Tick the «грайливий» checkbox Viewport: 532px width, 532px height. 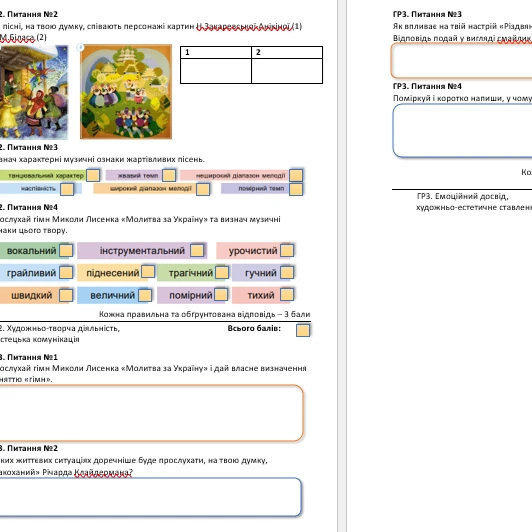66,272
